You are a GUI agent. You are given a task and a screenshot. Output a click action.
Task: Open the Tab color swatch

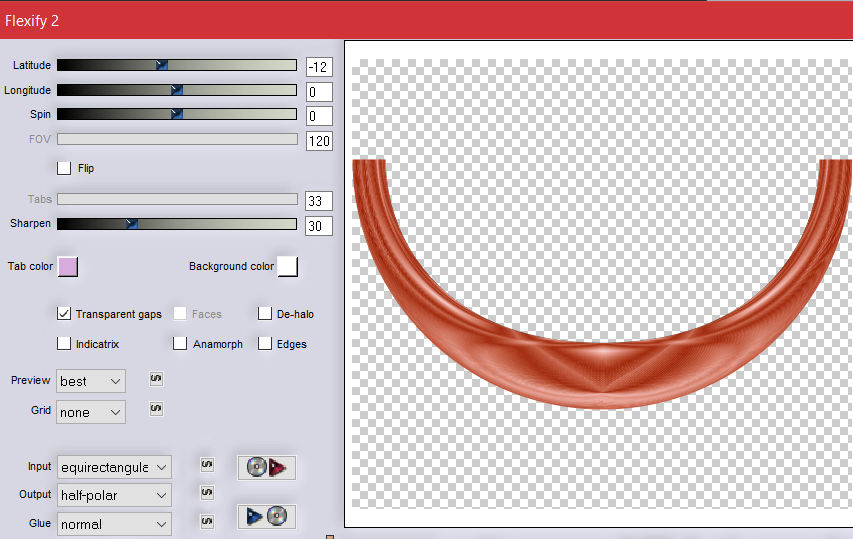click(68, 267)
